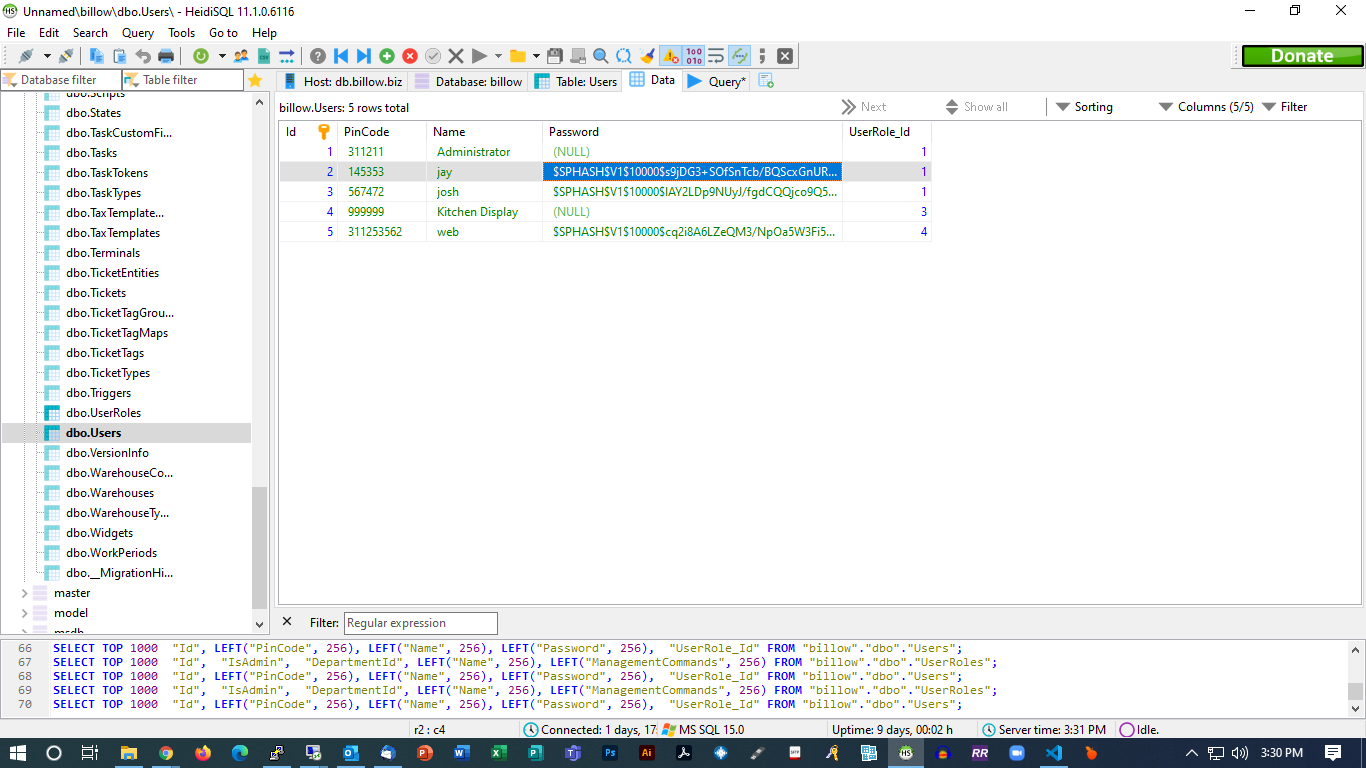Select dbo.Tickets in the tree
Screen dimensions: 1366x768
tap(96, 293)
